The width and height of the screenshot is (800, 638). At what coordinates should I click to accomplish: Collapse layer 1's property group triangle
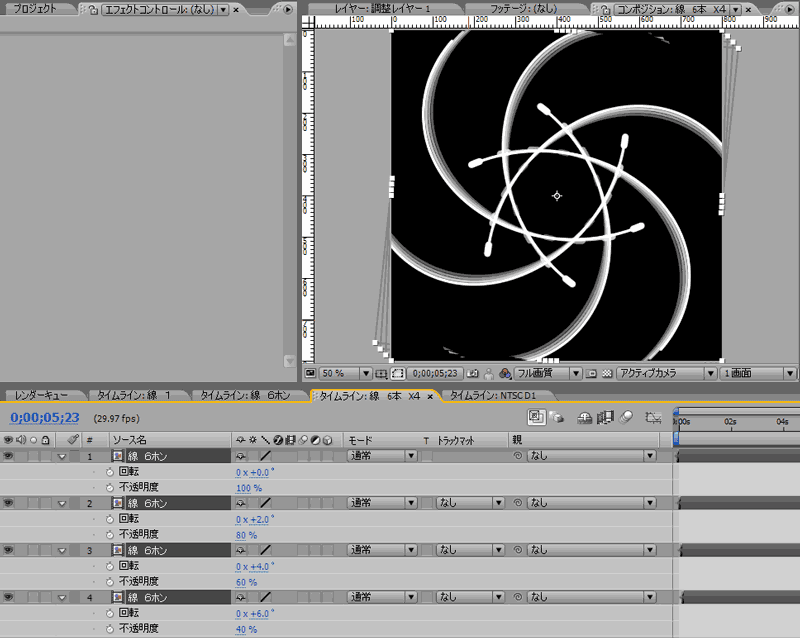[x=61, y=456]
